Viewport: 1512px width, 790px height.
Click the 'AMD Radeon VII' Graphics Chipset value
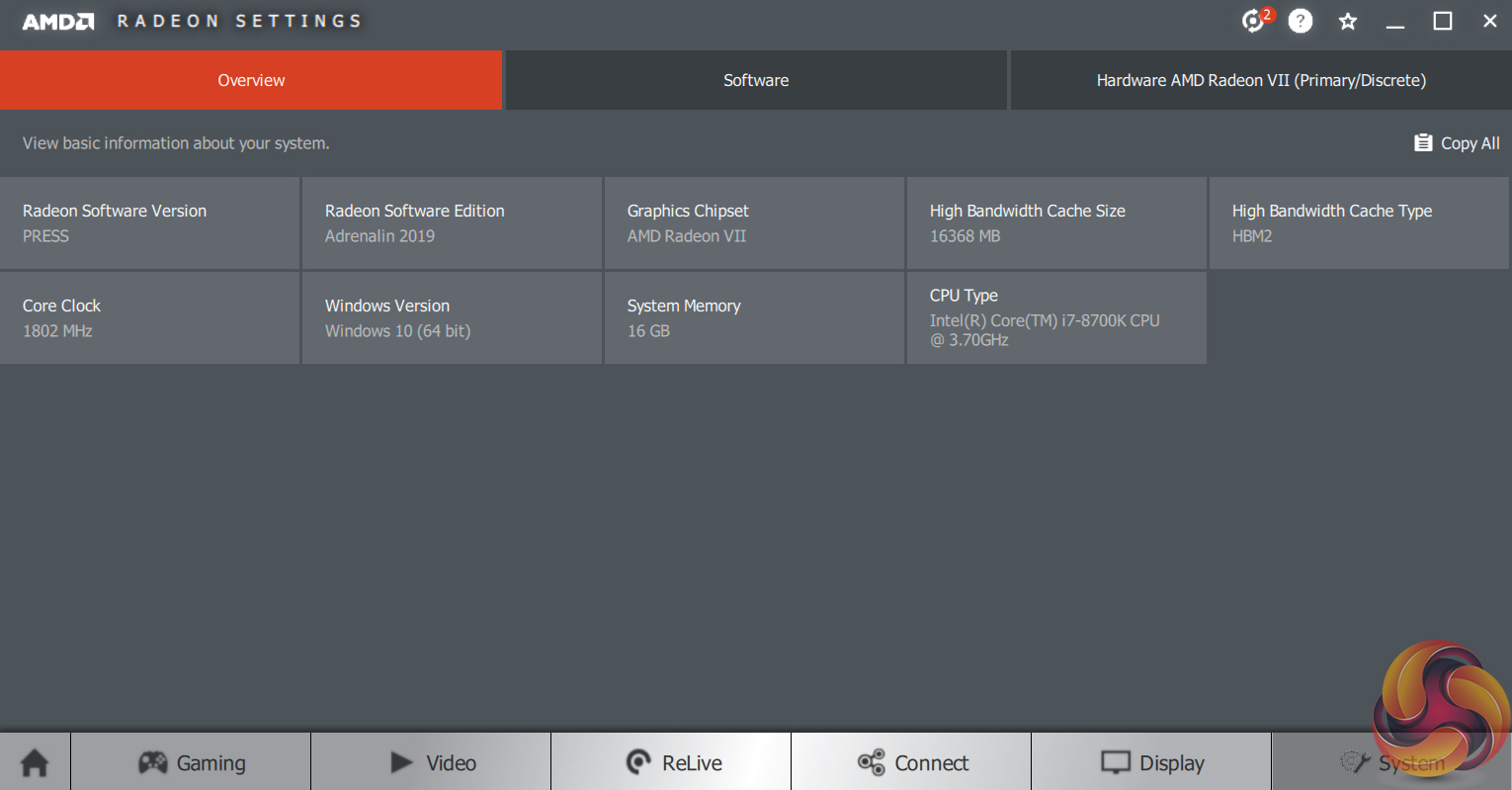pos(687,236)
